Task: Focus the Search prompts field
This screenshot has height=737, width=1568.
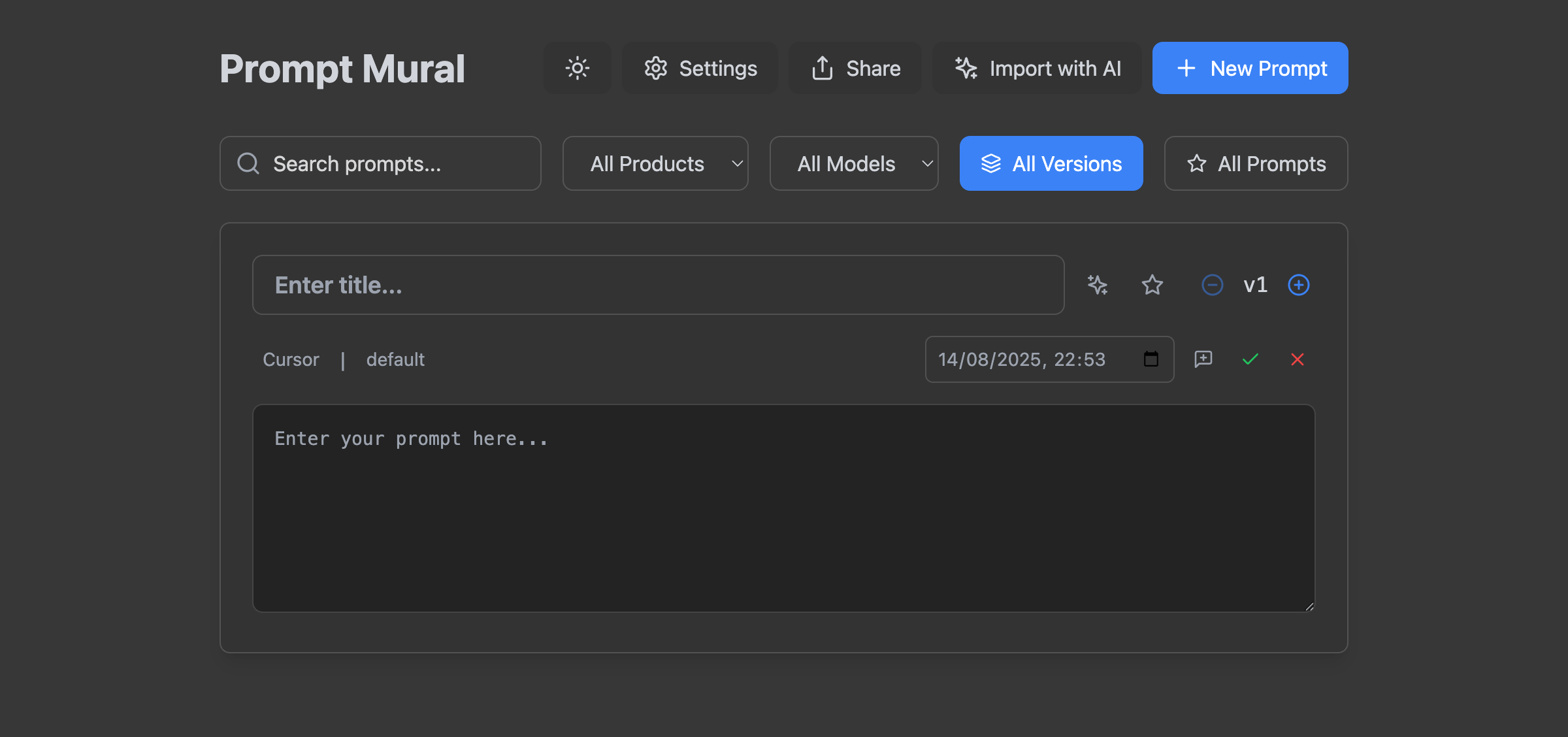Action: [x=380, y=163]
